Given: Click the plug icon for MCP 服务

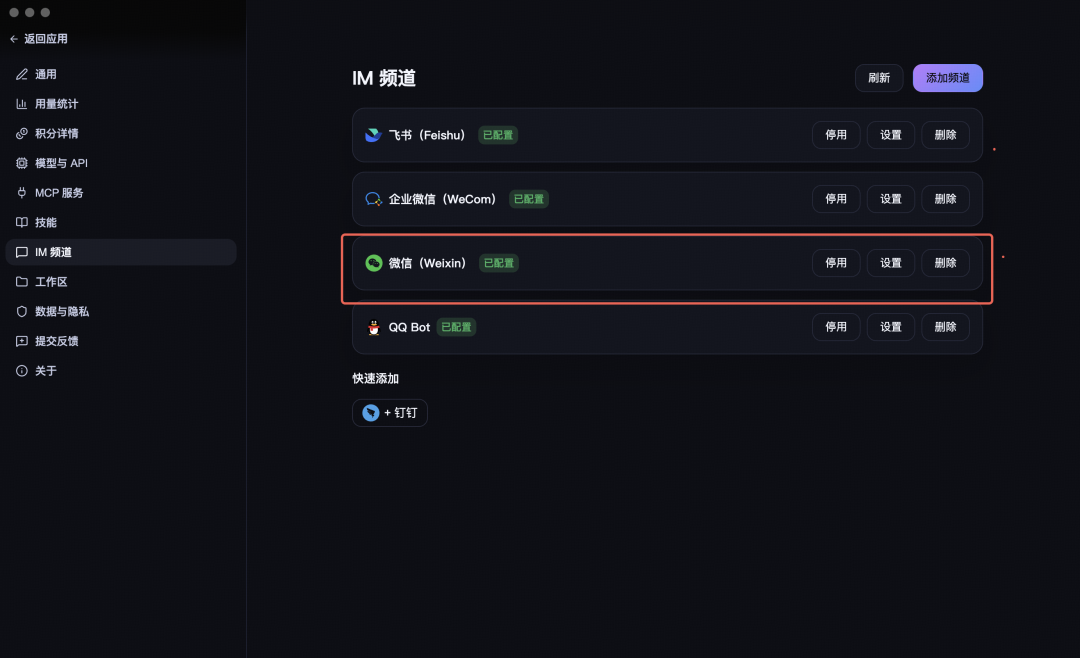Looking at the screenshot, I should (22, 193).
